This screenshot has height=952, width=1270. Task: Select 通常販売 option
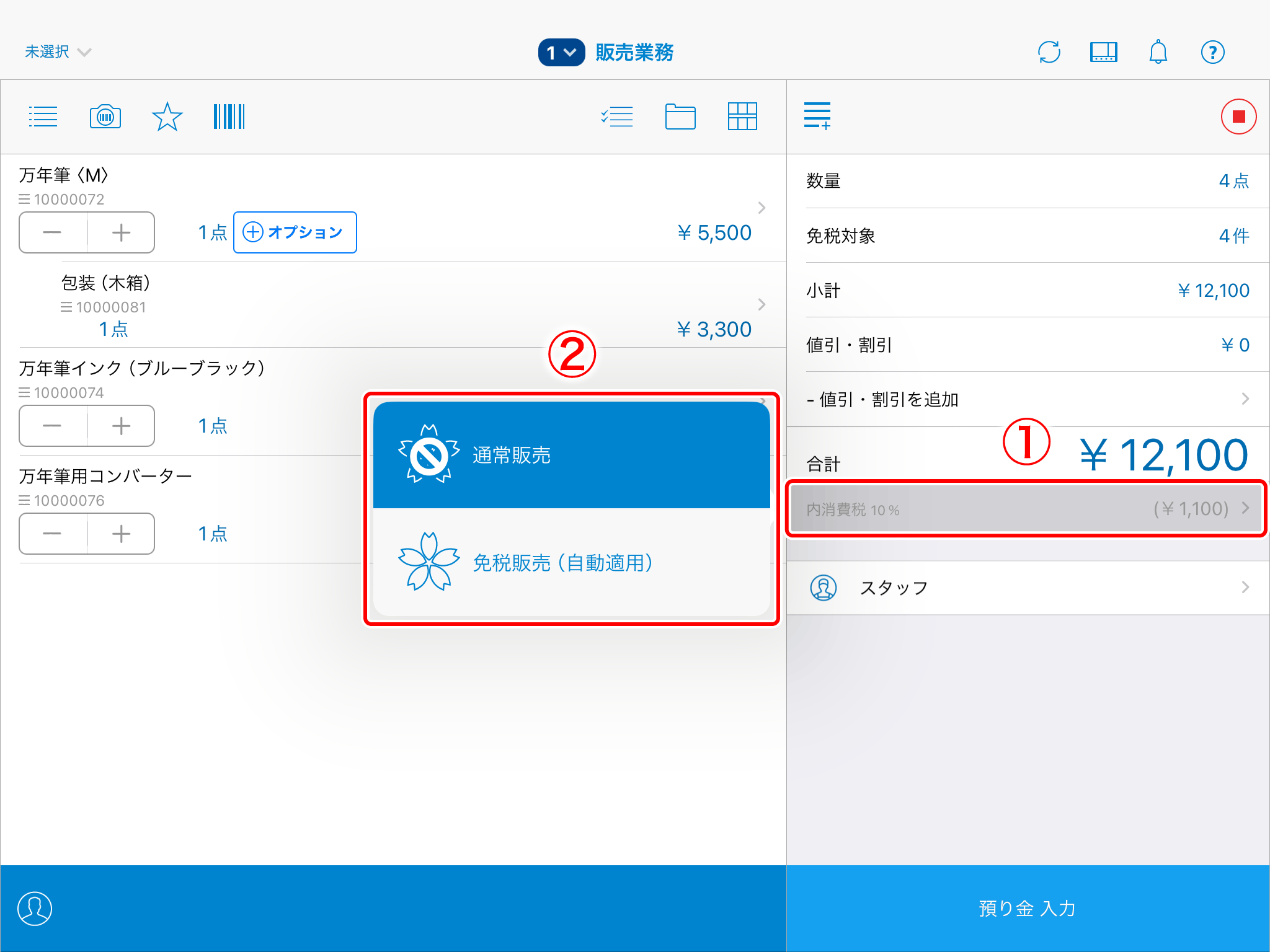click(x=572, y=455)
